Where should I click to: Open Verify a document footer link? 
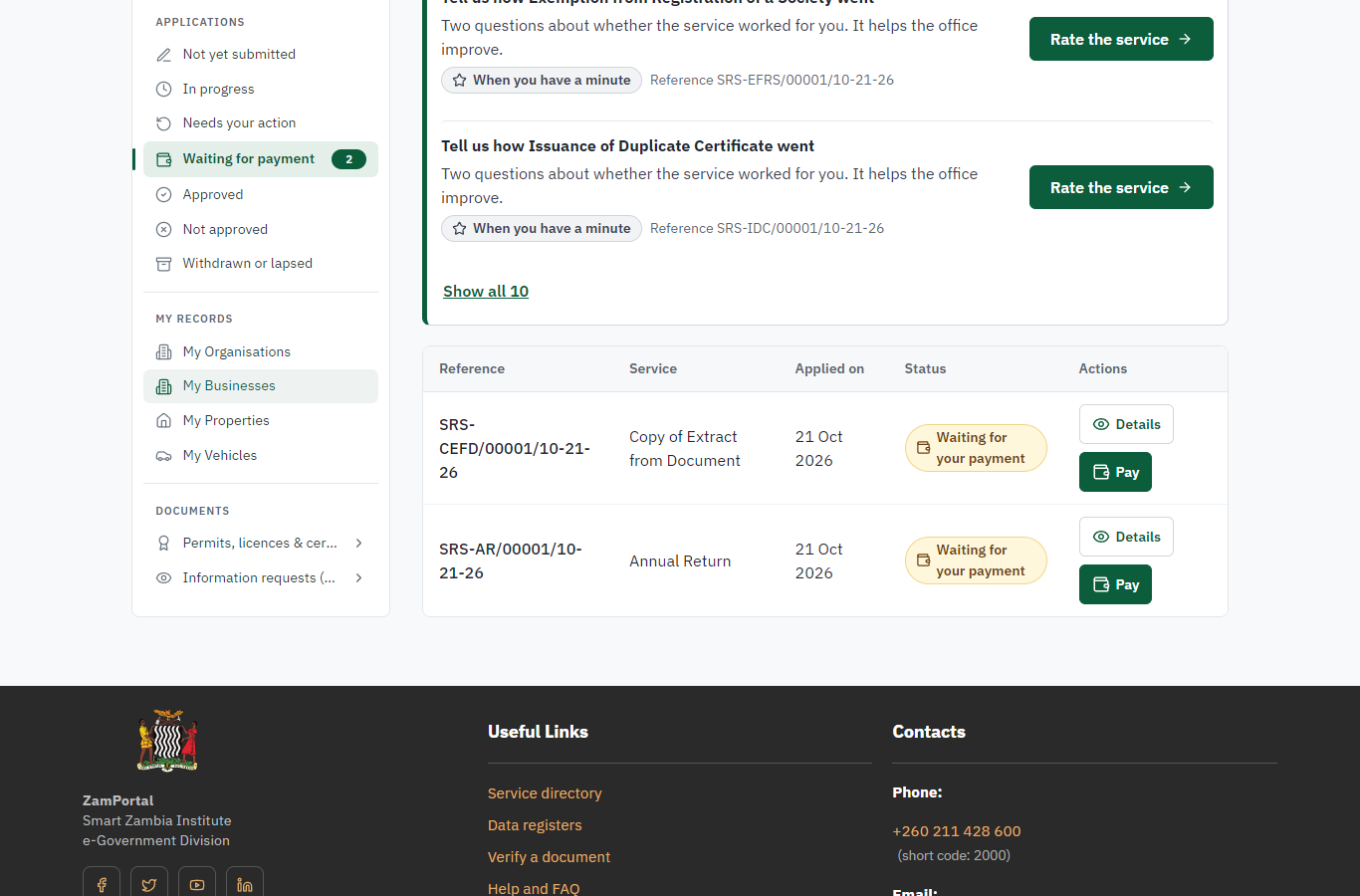pos(549,857)
